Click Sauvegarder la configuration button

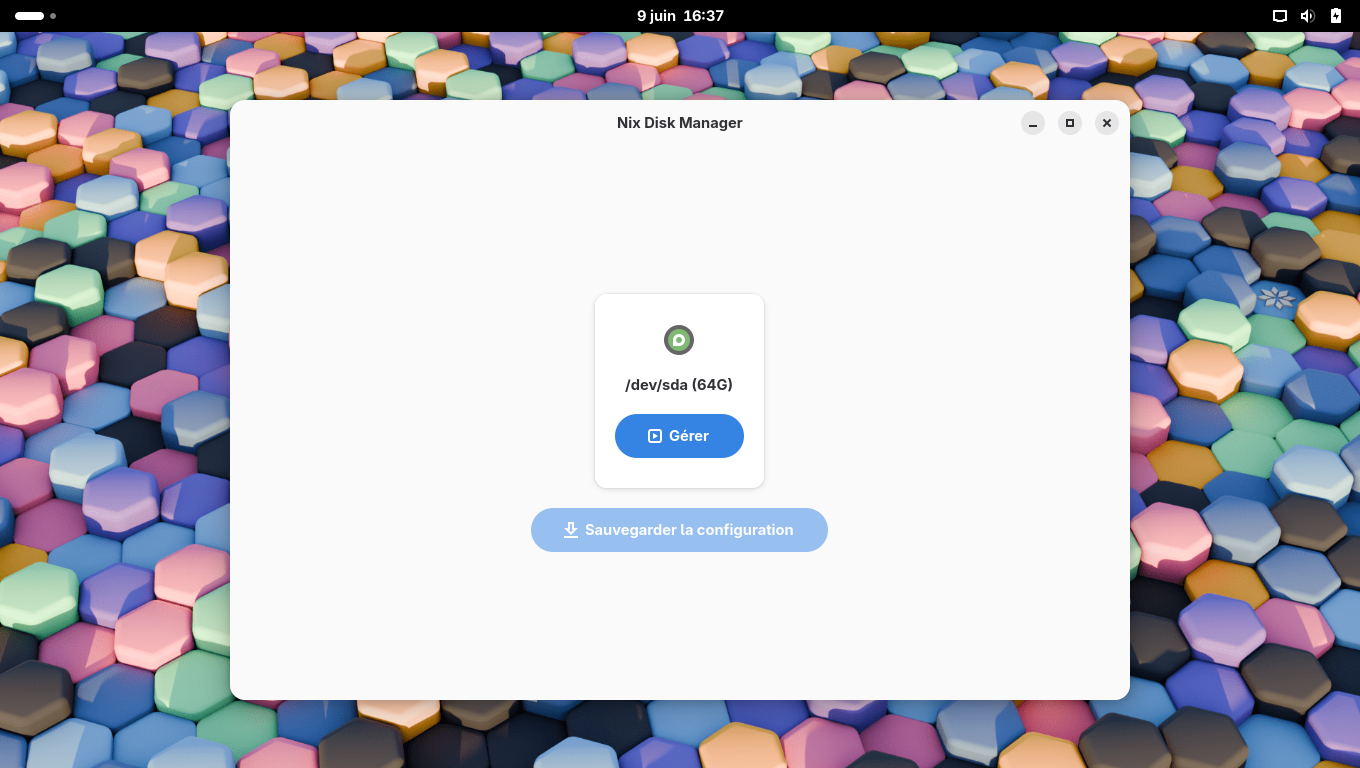click(x=679, y=530)
